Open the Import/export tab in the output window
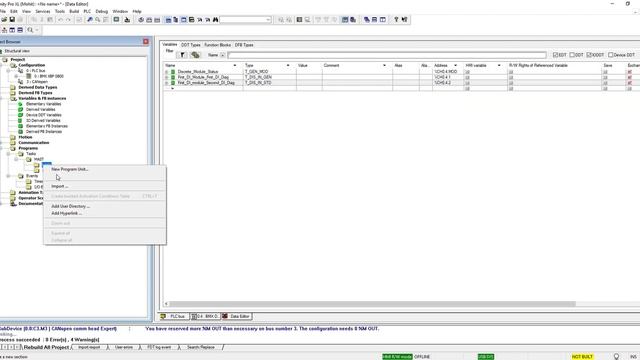 89,347
